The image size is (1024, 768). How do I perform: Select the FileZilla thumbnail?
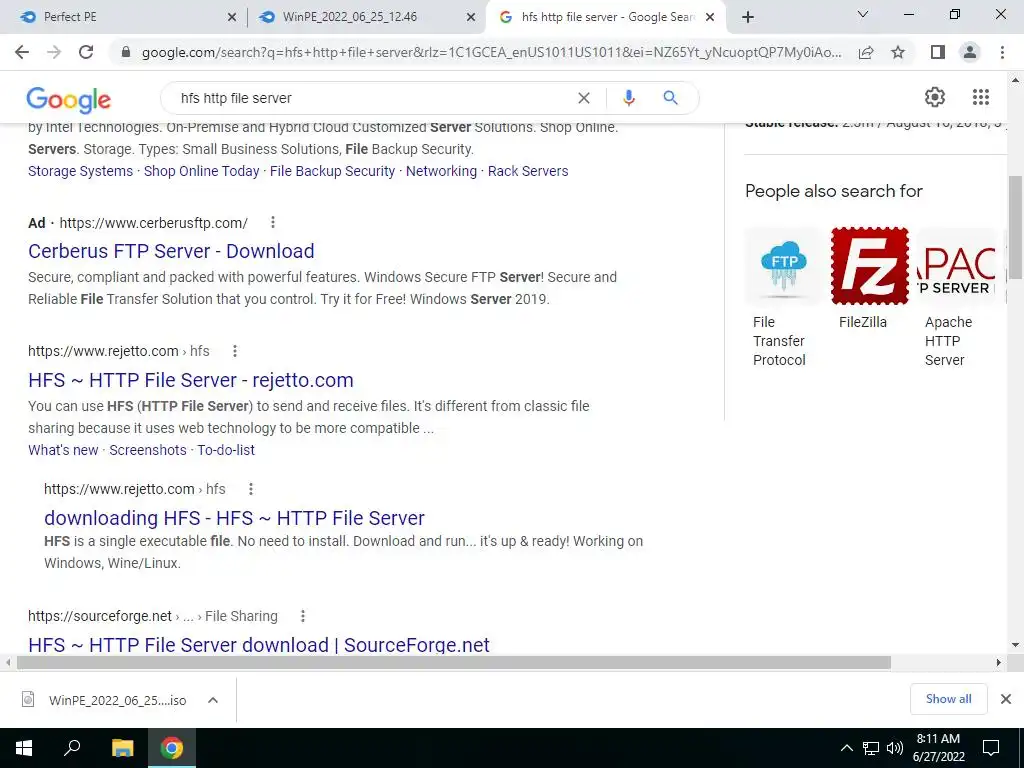pos(869,266)
